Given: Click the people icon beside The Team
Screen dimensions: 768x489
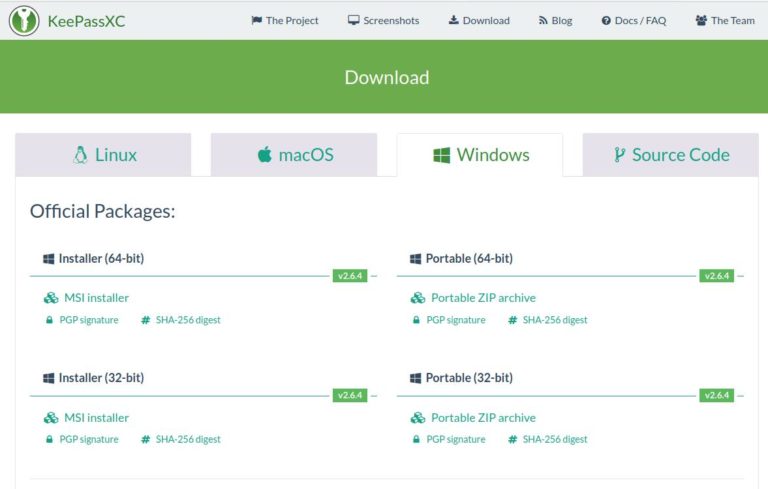Looking at the screenshot, I should tap(701, 21).
